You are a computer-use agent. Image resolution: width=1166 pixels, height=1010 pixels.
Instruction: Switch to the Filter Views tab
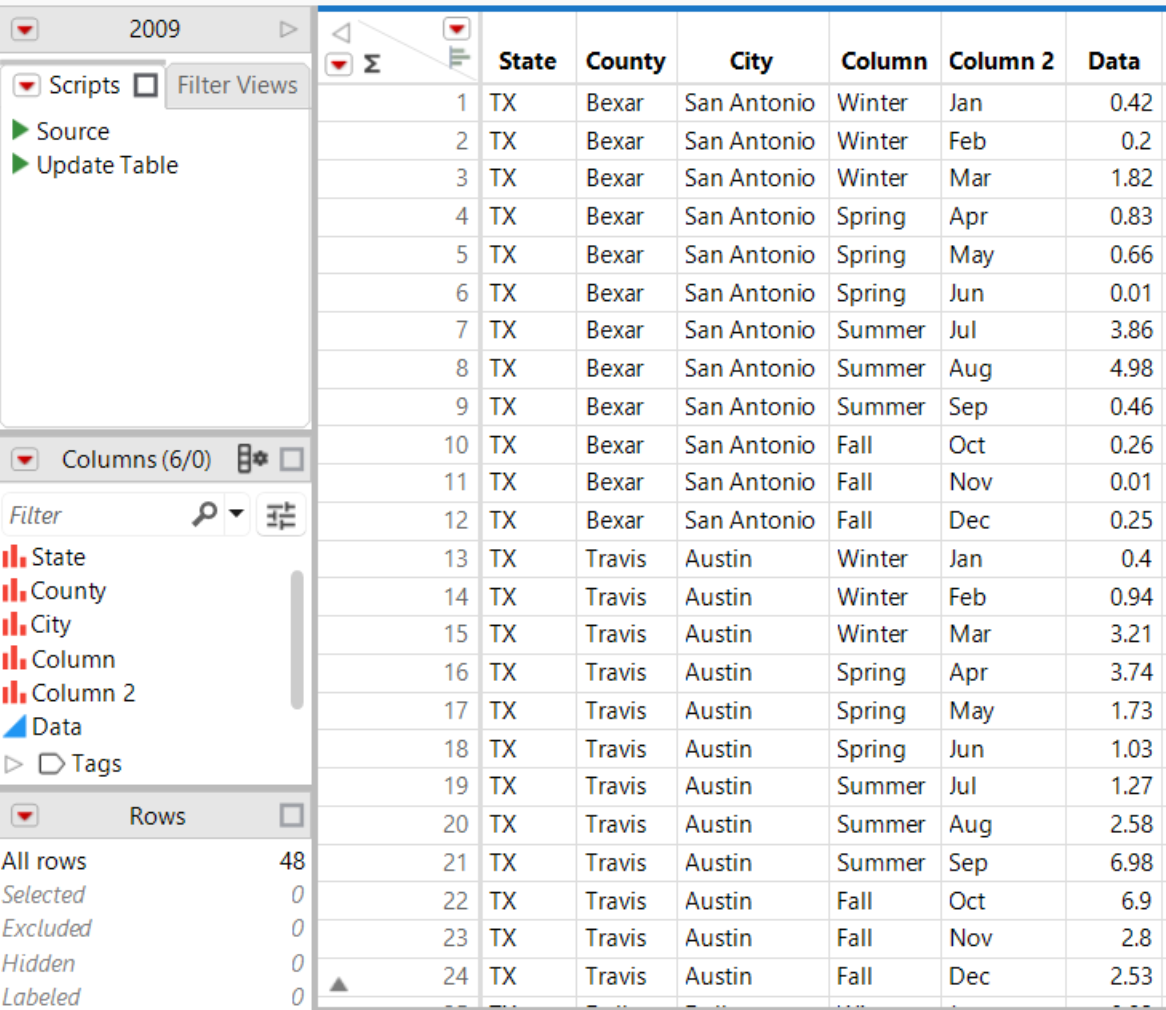pyautogui.click(x=236, y=85)
